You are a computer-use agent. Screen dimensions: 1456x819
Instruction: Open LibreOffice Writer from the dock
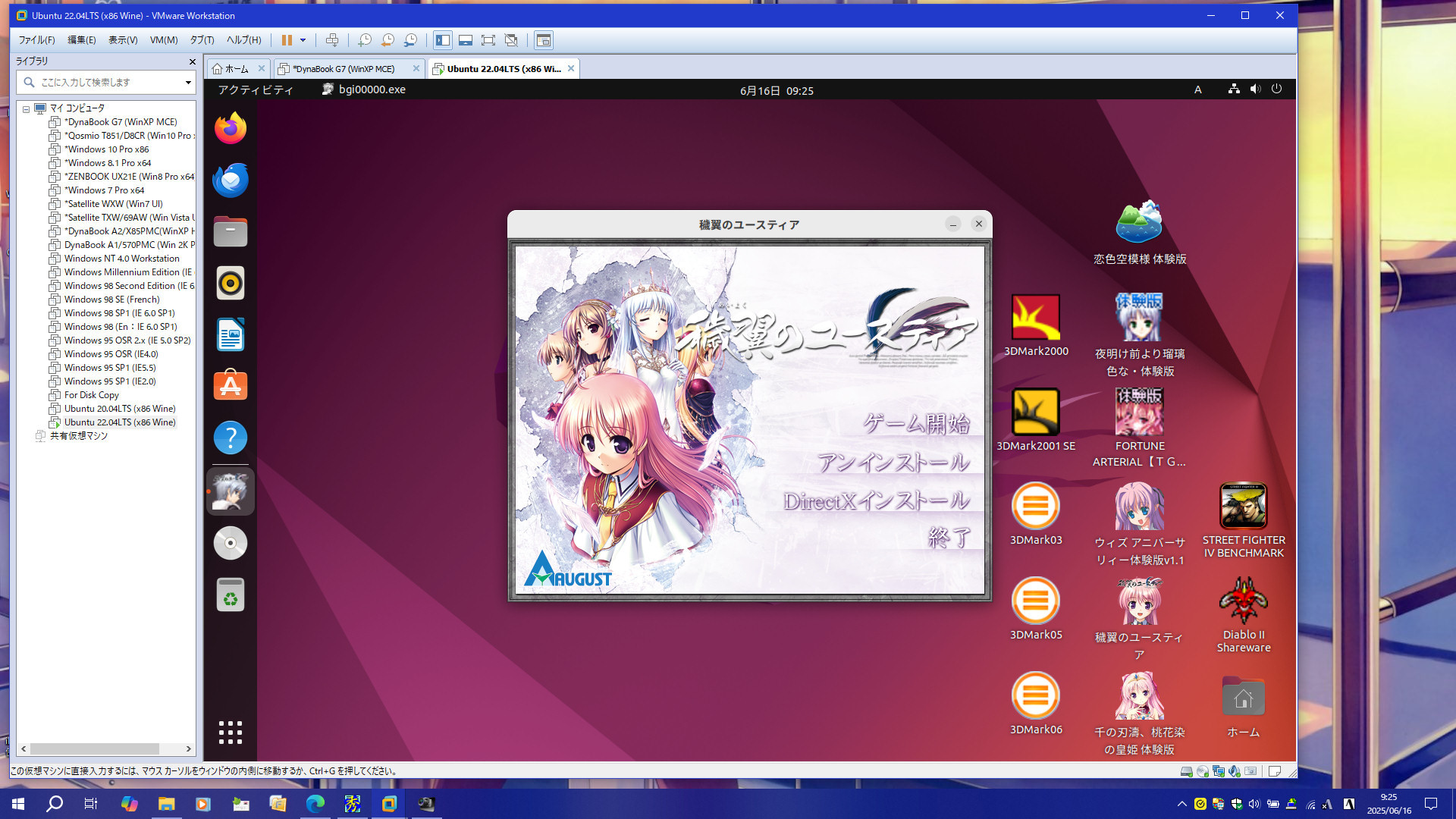231,334
